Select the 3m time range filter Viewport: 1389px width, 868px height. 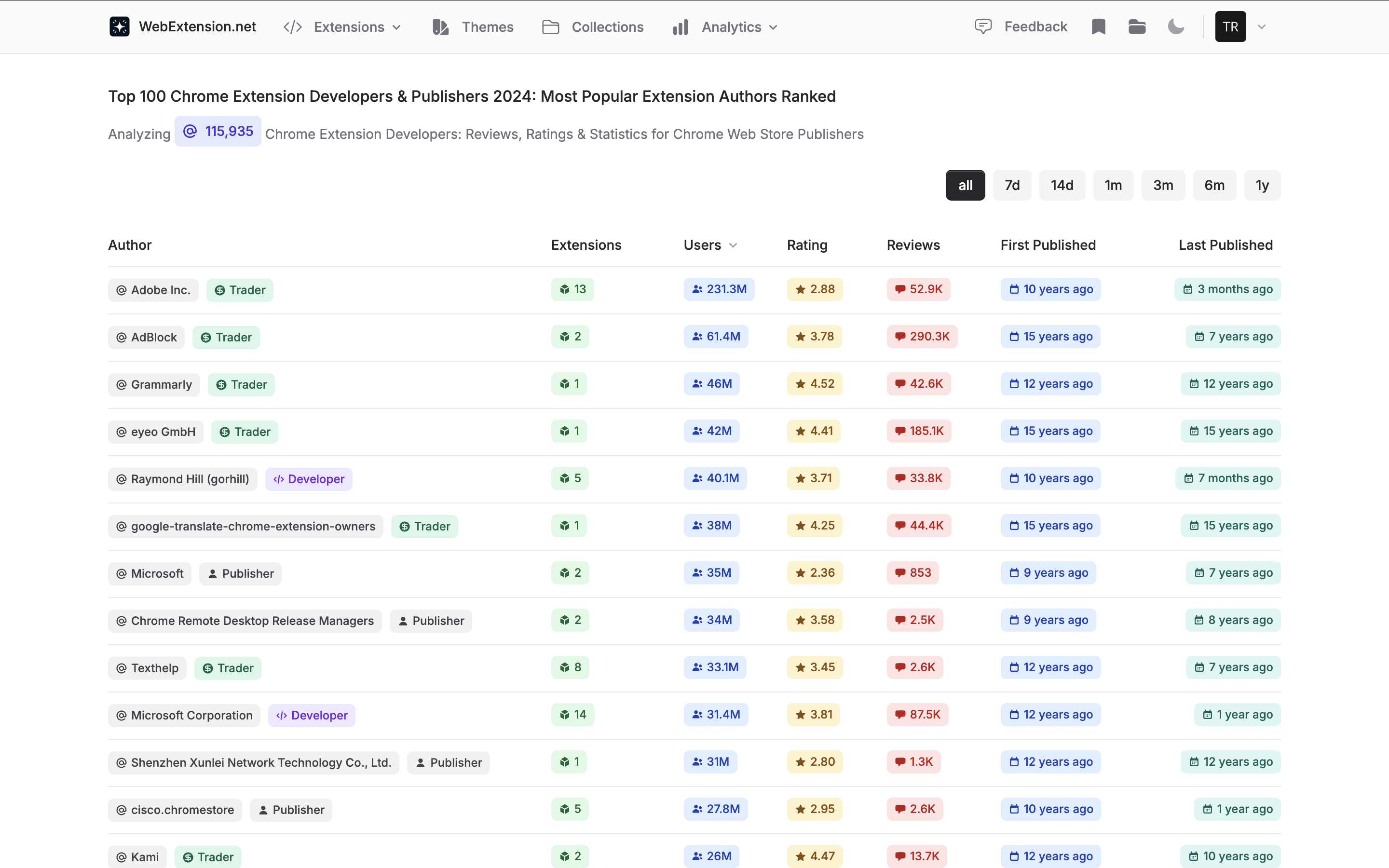(1163, 185)
